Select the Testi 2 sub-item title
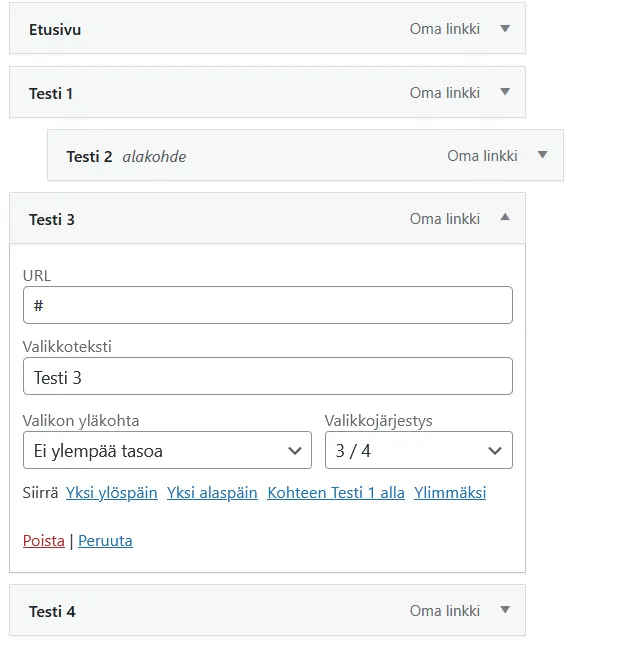This screenshot has width=637, height=645. (x=89, y=156)
